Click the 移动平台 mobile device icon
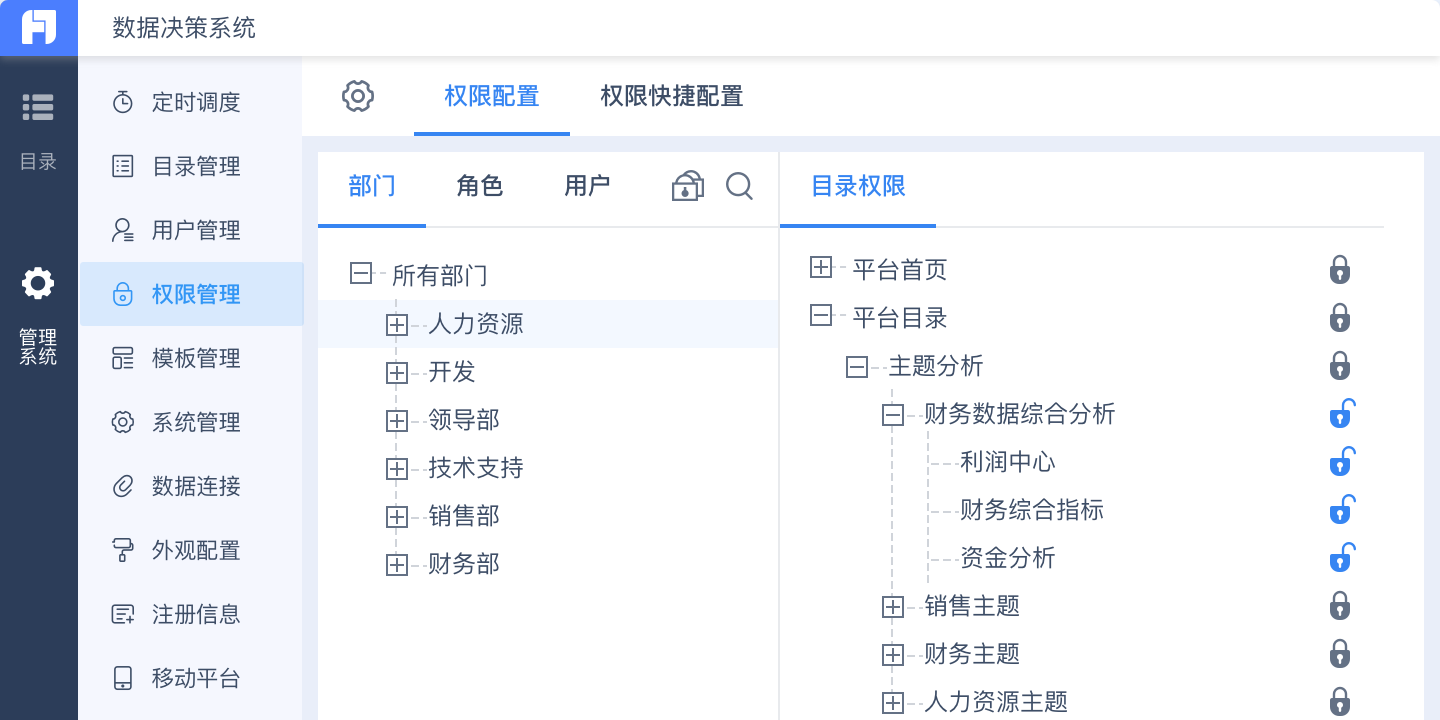Image resolution: width=1440 pixels, height=720 pixels. 121,678
